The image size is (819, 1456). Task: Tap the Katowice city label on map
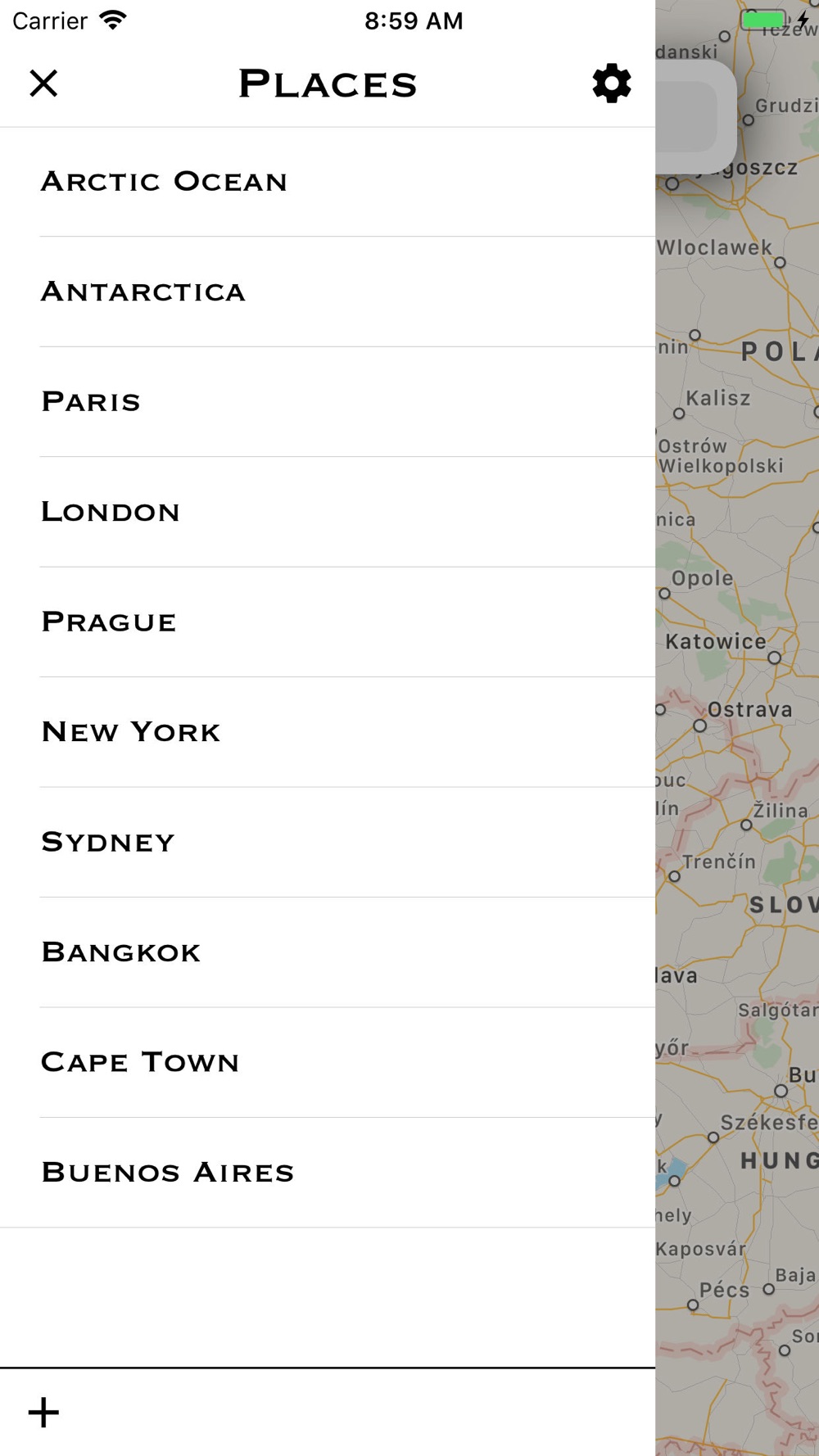pyautogui.click(x=716, y=641)
